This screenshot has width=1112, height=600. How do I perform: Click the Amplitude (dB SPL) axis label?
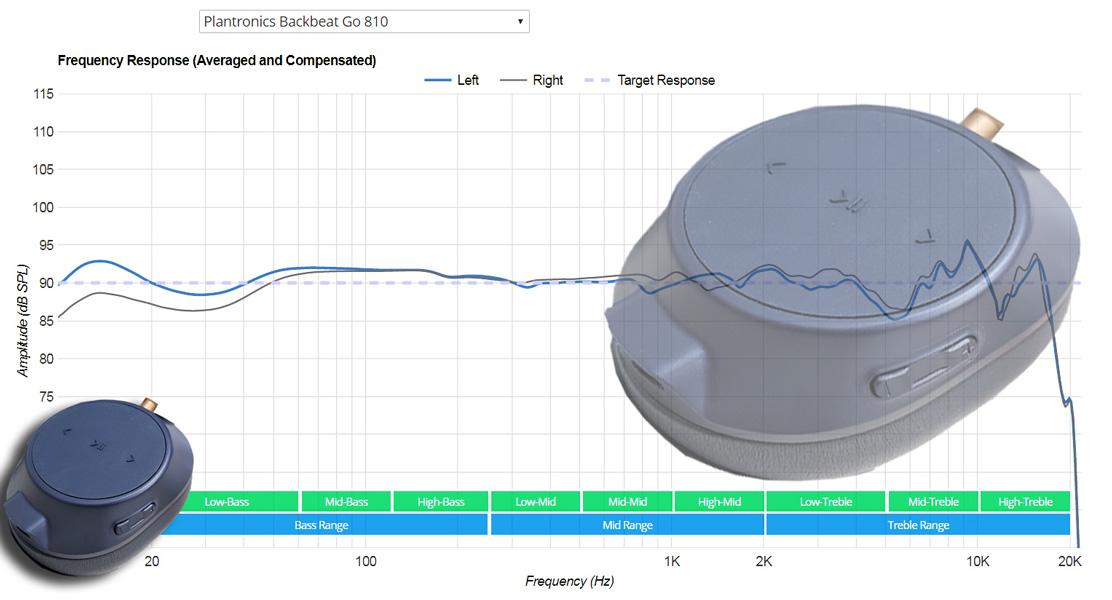click(23, 321)
